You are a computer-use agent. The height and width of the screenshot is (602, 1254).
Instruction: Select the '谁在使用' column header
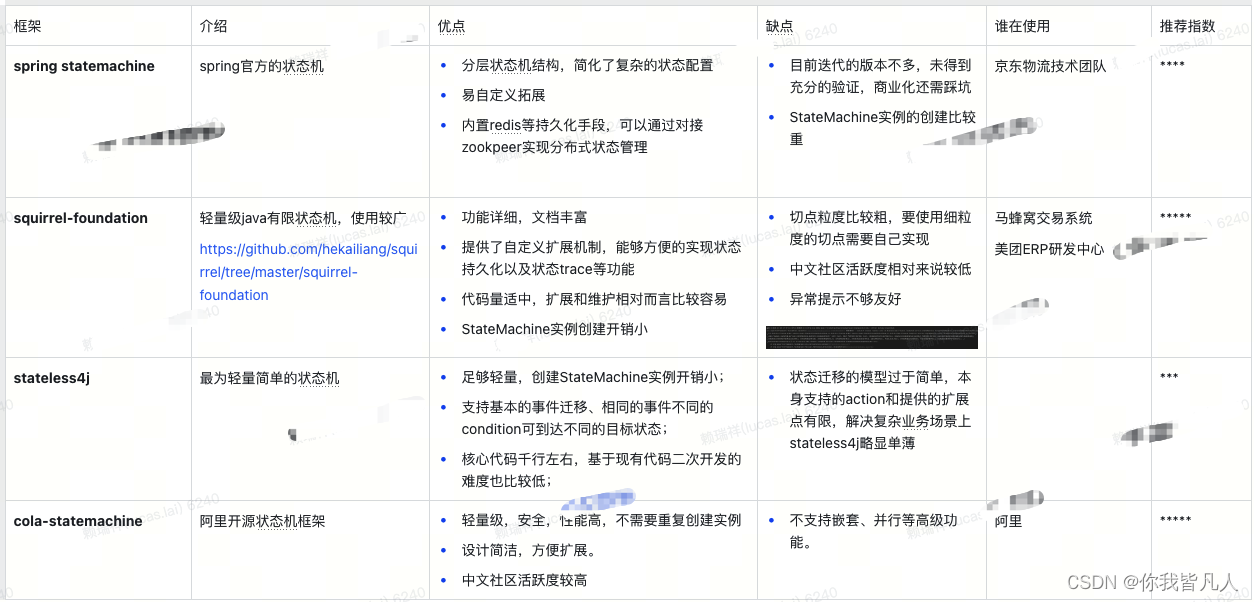pos(1024,26)
